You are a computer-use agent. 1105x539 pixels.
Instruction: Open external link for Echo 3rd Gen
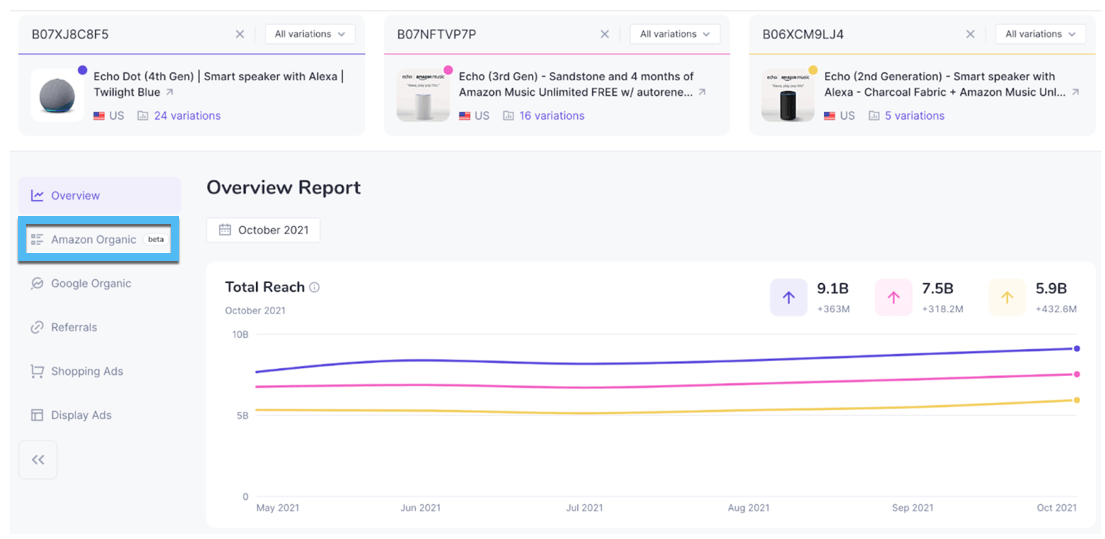tap(702, 93)
